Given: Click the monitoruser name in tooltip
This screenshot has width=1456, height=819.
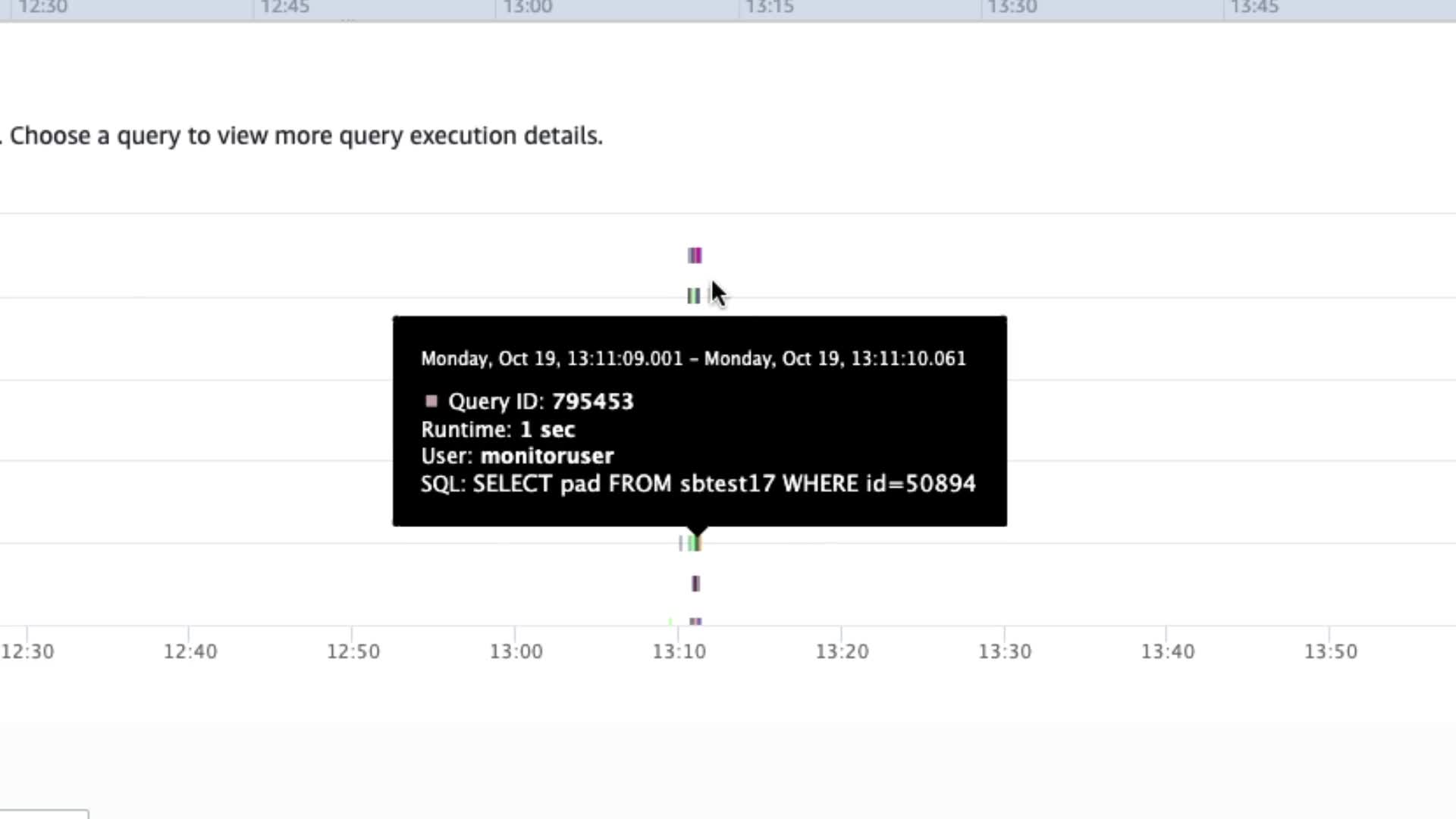Looking at the screenshot, I should coord(547,456).
